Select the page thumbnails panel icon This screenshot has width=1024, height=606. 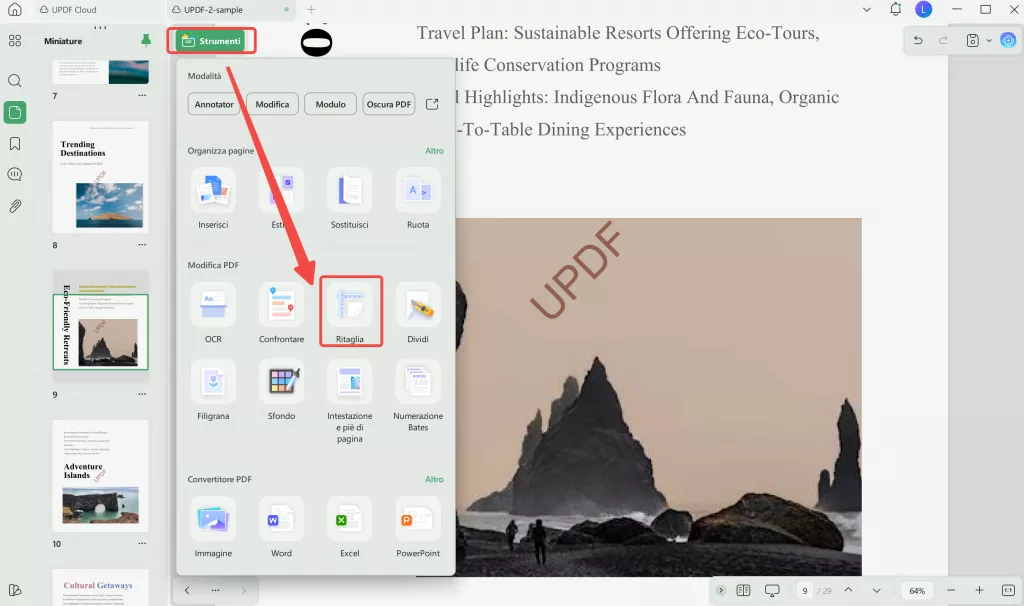[15, 112]
